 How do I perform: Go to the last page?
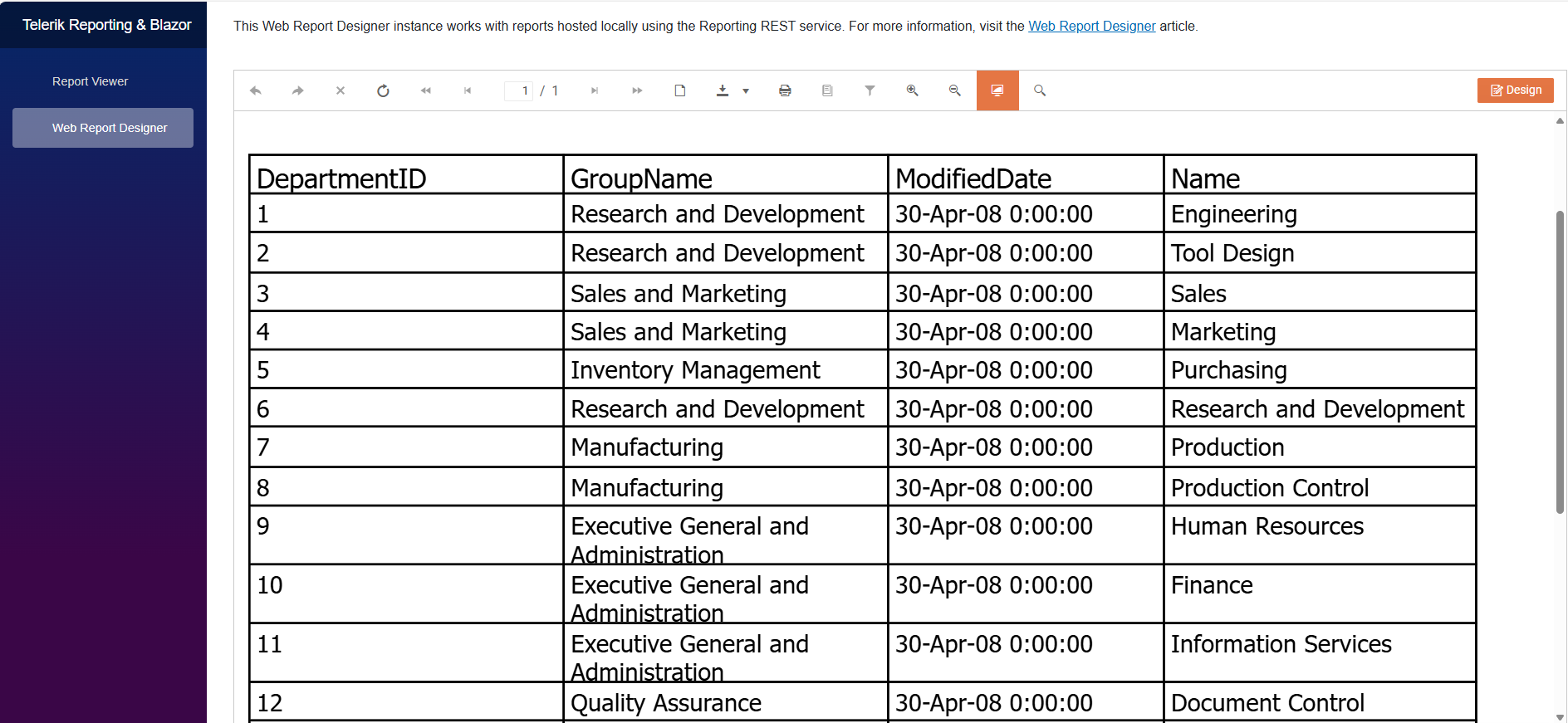tap(637, 90)
